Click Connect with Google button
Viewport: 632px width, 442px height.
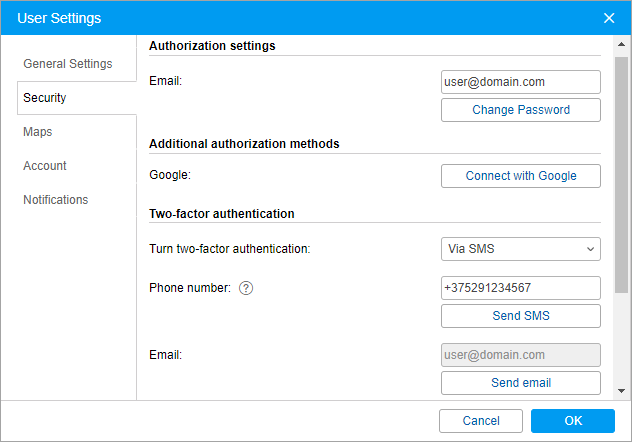[x=520, y=176]
